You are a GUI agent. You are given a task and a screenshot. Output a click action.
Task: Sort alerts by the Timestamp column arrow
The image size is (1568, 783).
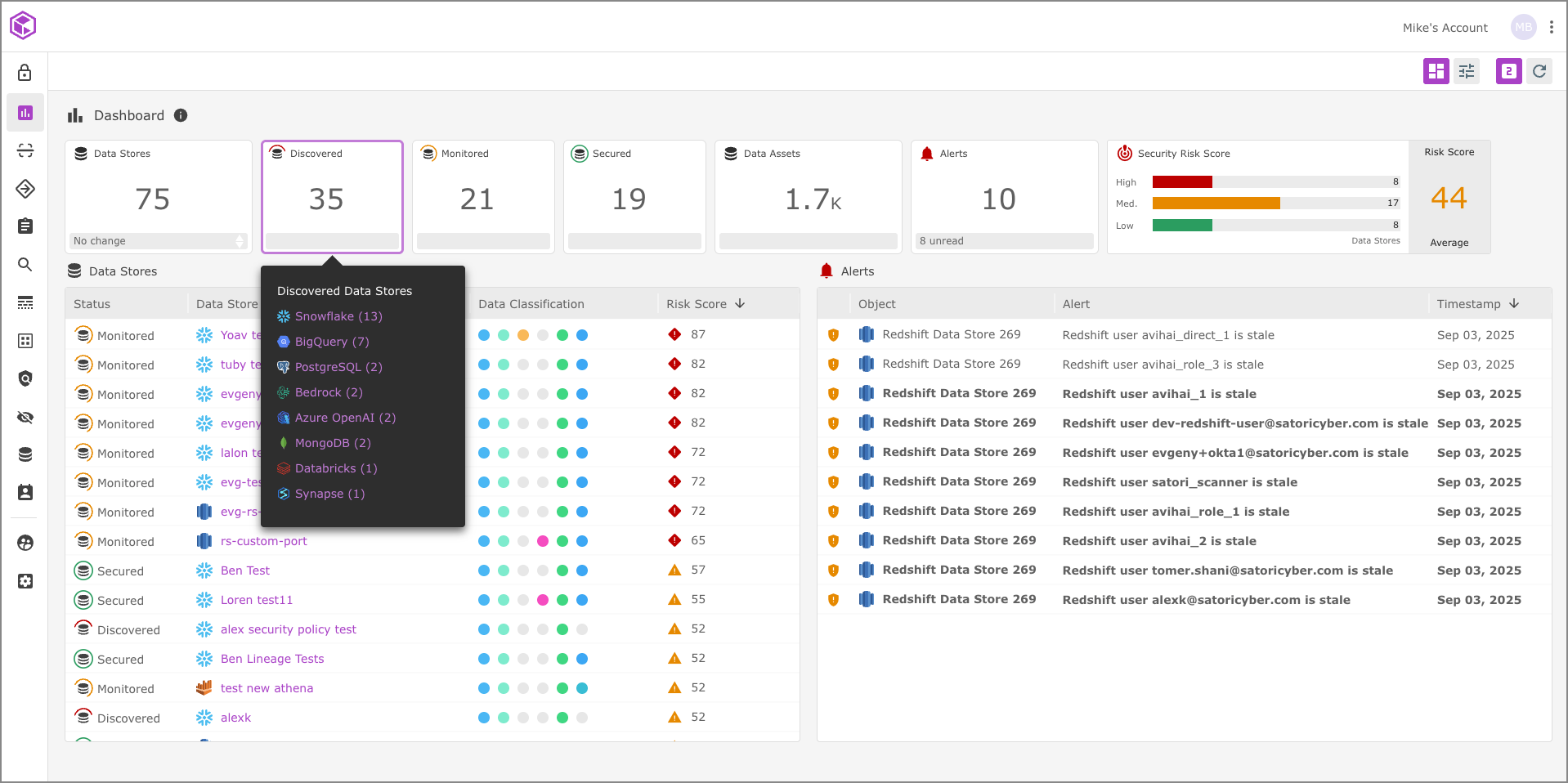click(1514, 303)
